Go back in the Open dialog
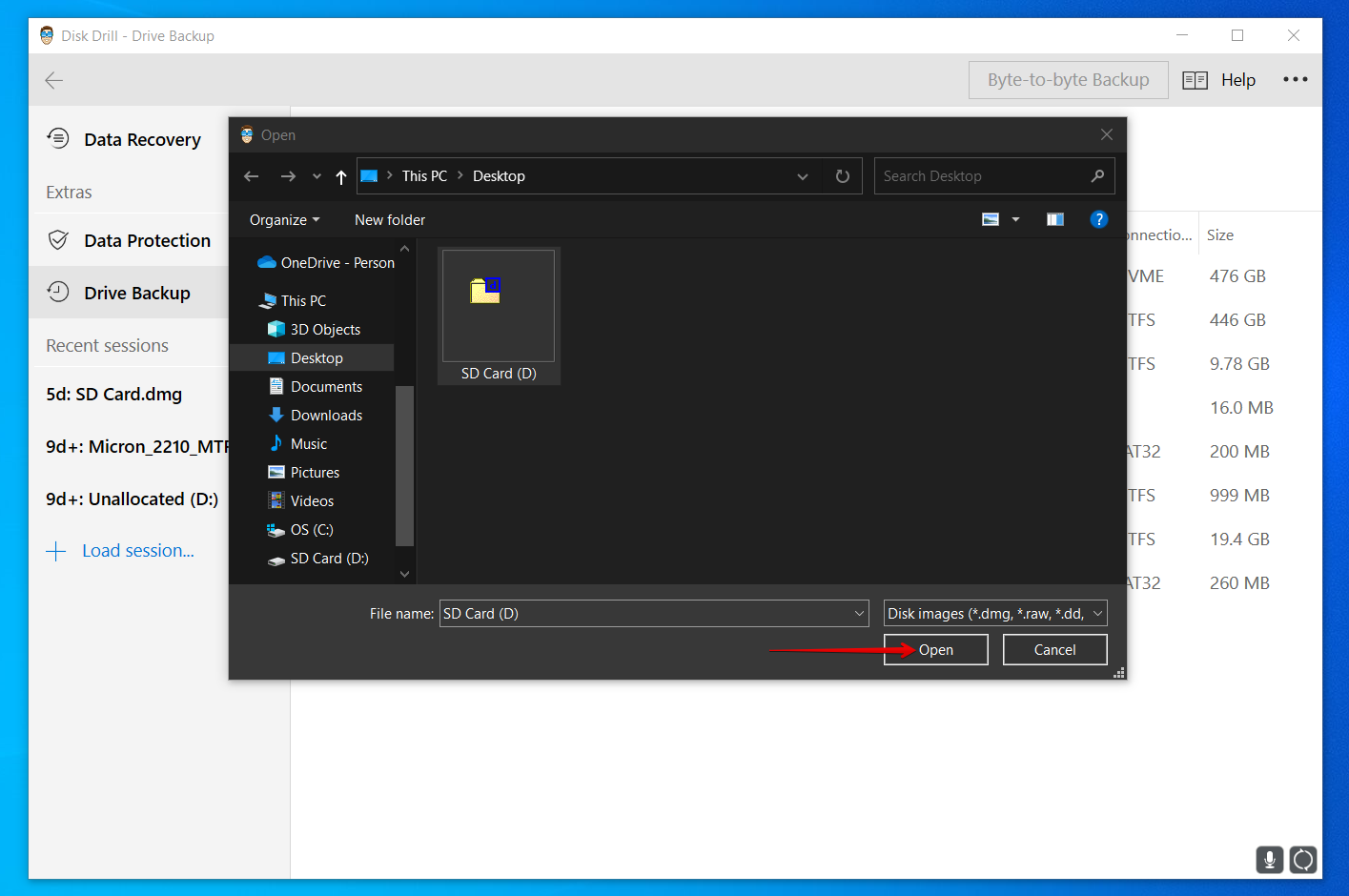The height and width of the screenshot is (896, 1349). 252,176
